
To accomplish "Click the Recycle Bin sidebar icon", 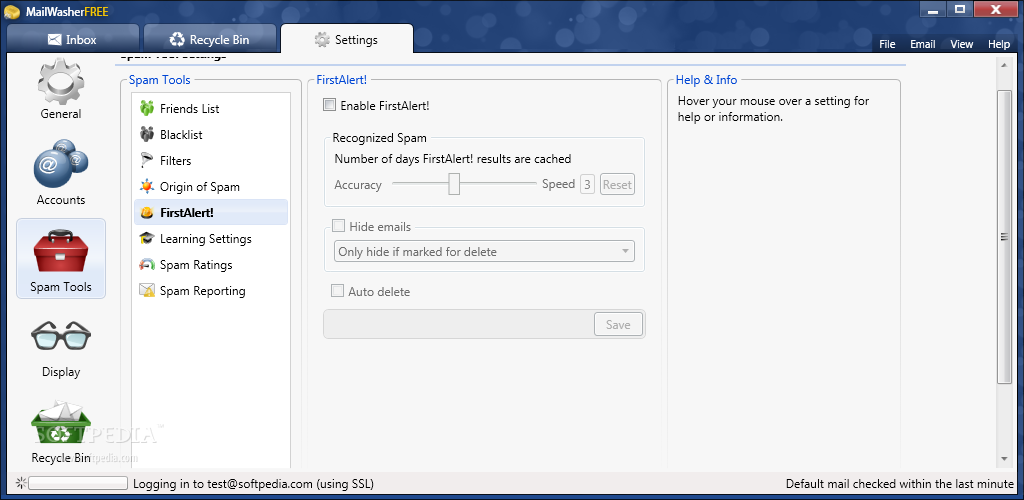I will (60, 428).
